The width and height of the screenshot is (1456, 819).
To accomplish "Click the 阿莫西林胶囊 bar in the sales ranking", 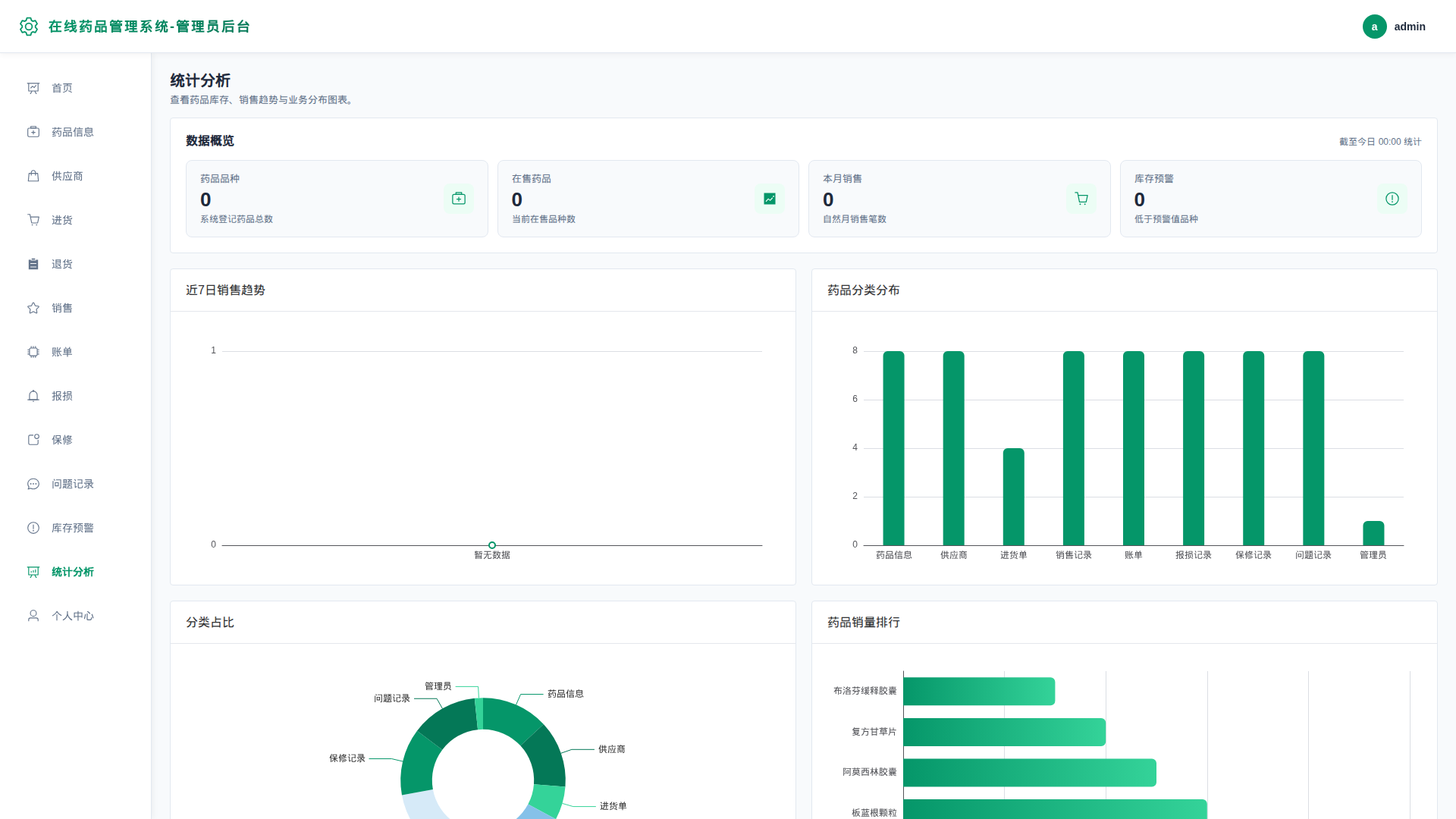I will pos(1030,773).
